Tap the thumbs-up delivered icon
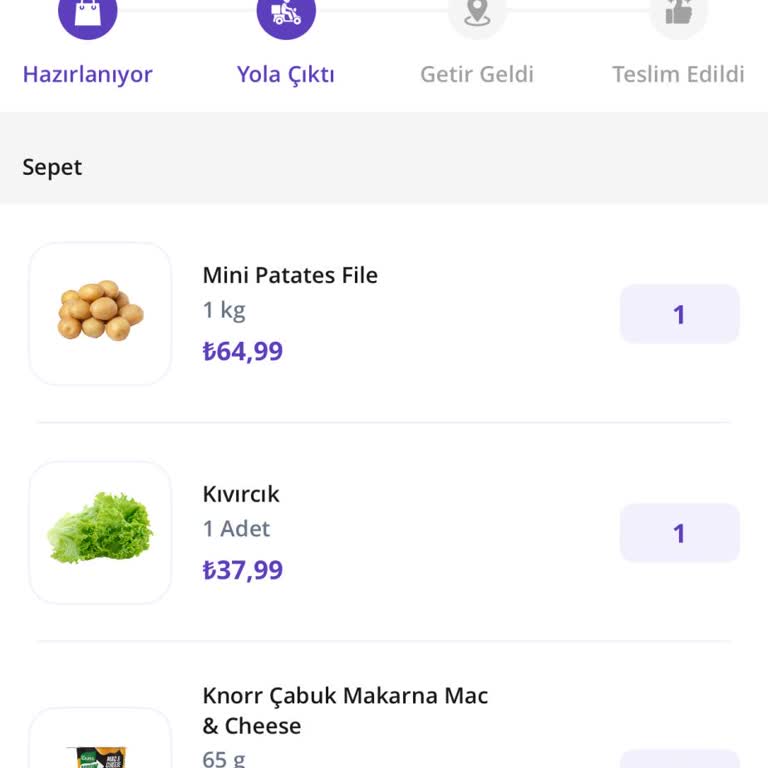 679,13
